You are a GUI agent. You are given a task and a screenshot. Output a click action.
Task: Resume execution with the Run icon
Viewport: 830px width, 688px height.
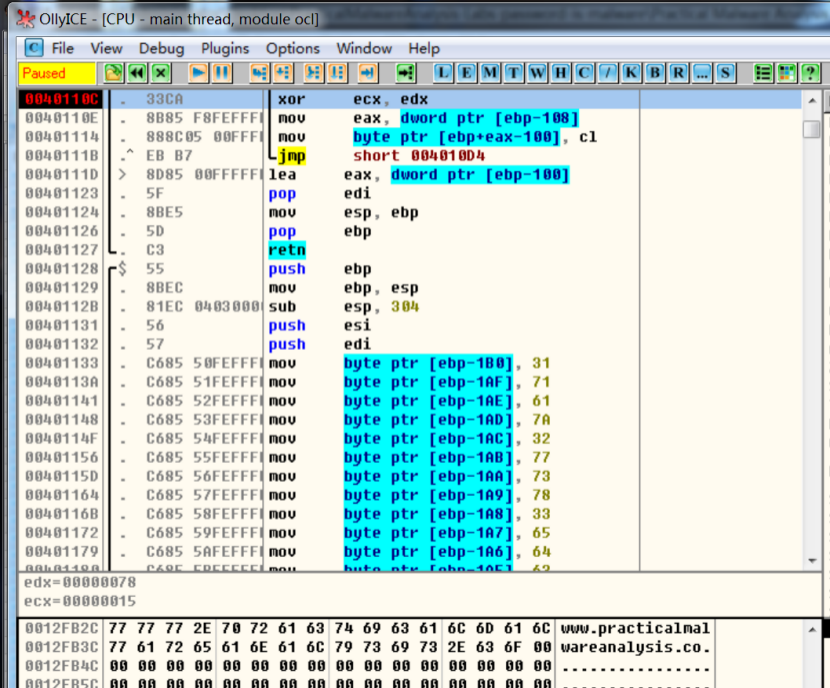click(x=196, y=72)
